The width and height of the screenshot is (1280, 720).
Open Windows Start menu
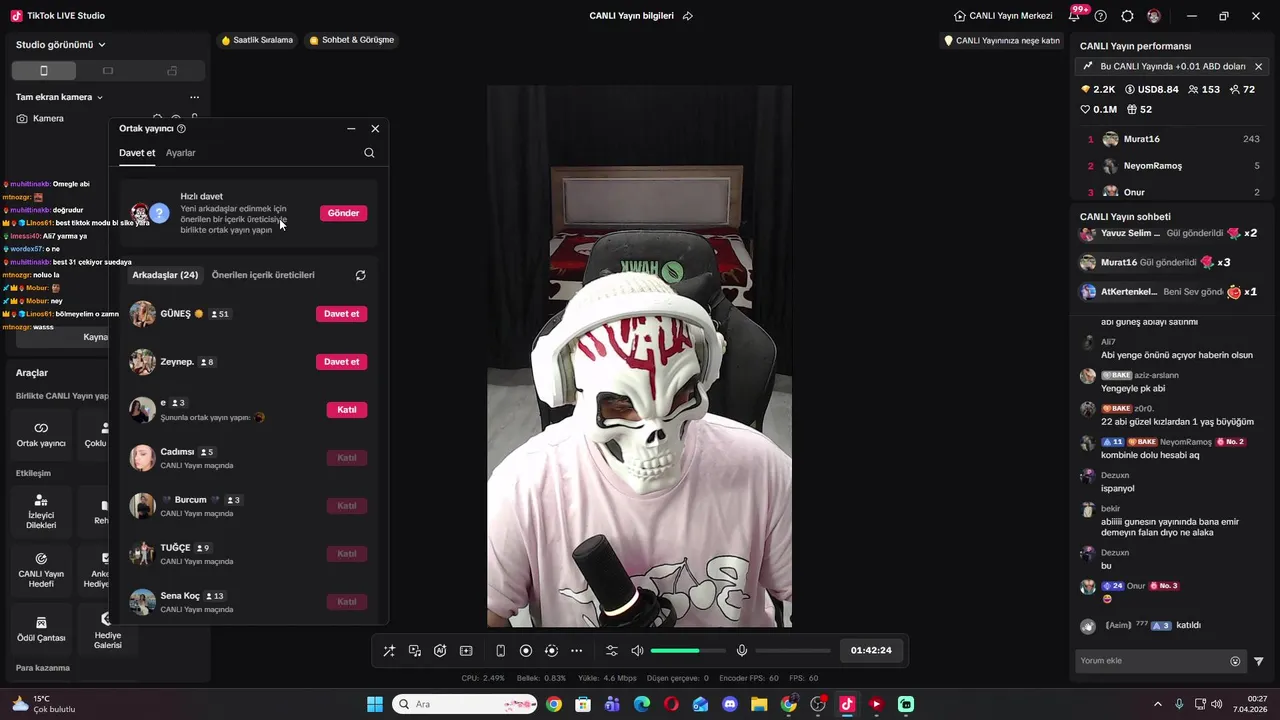(x=375, y=704)
